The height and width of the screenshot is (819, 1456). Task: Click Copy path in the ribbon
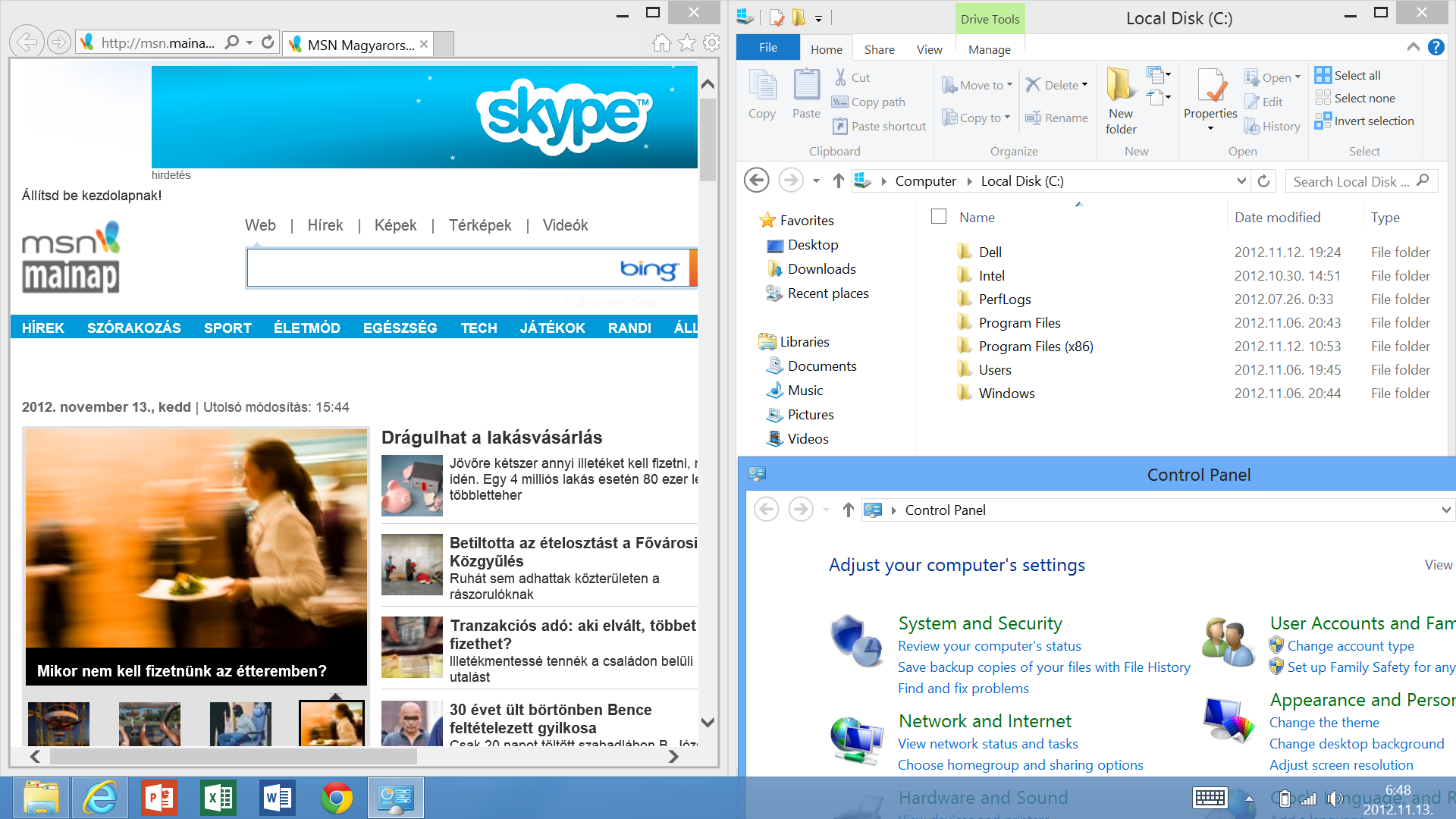coord(869,102)
